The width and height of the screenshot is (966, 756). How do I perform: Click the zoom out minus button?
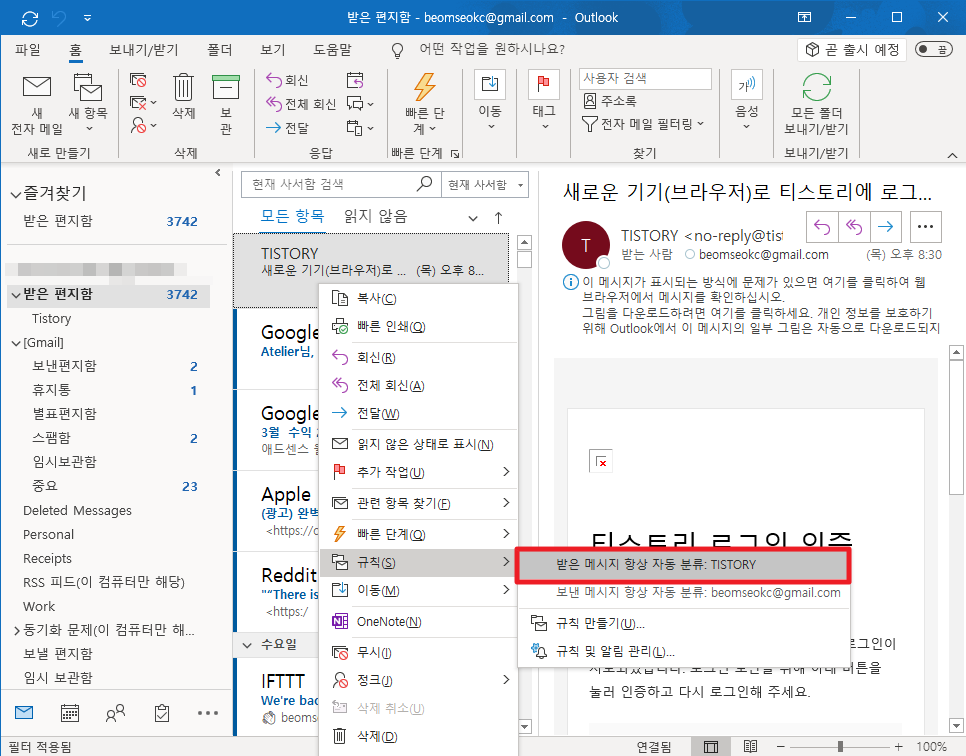tap(781, 747)
